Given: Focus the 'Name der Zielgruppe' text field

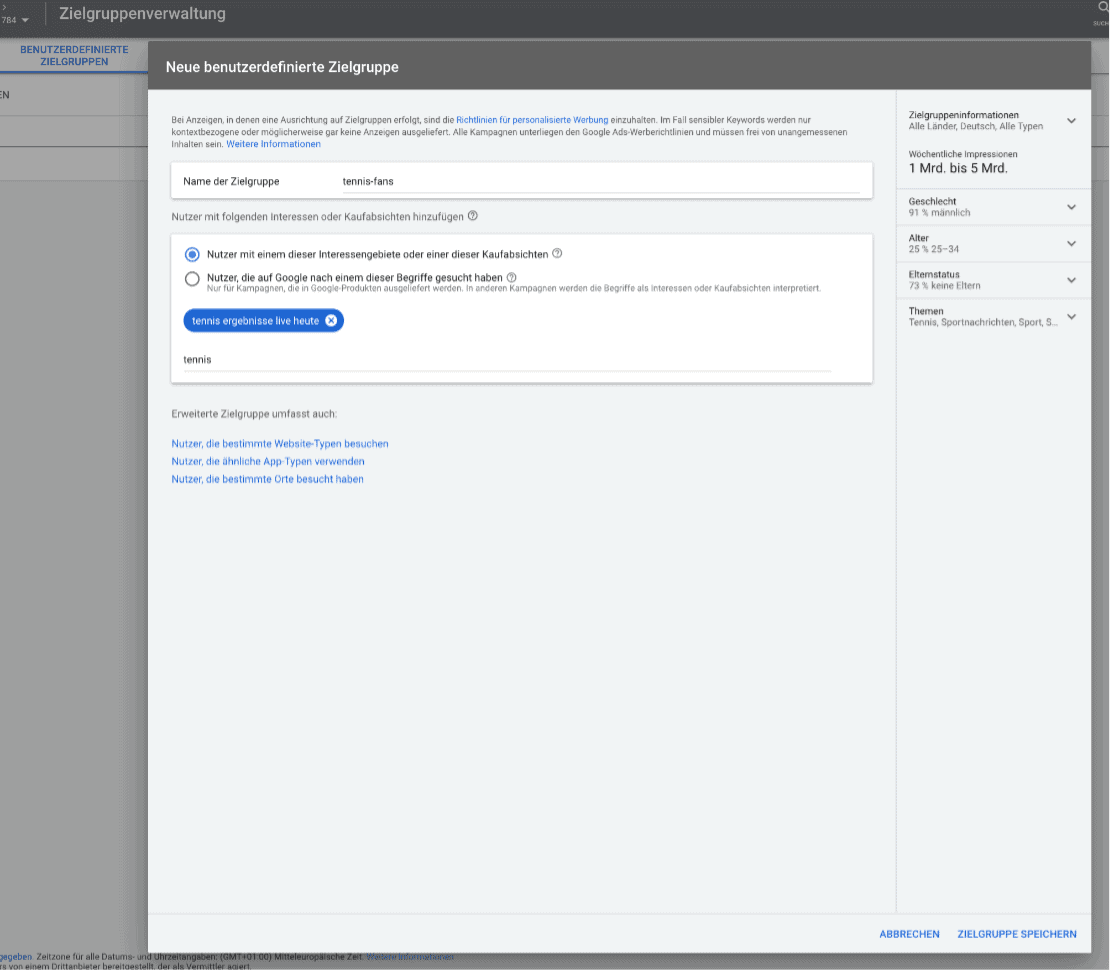Looking at the screenshot, I should pyautogui.click(x=600, y=182).
